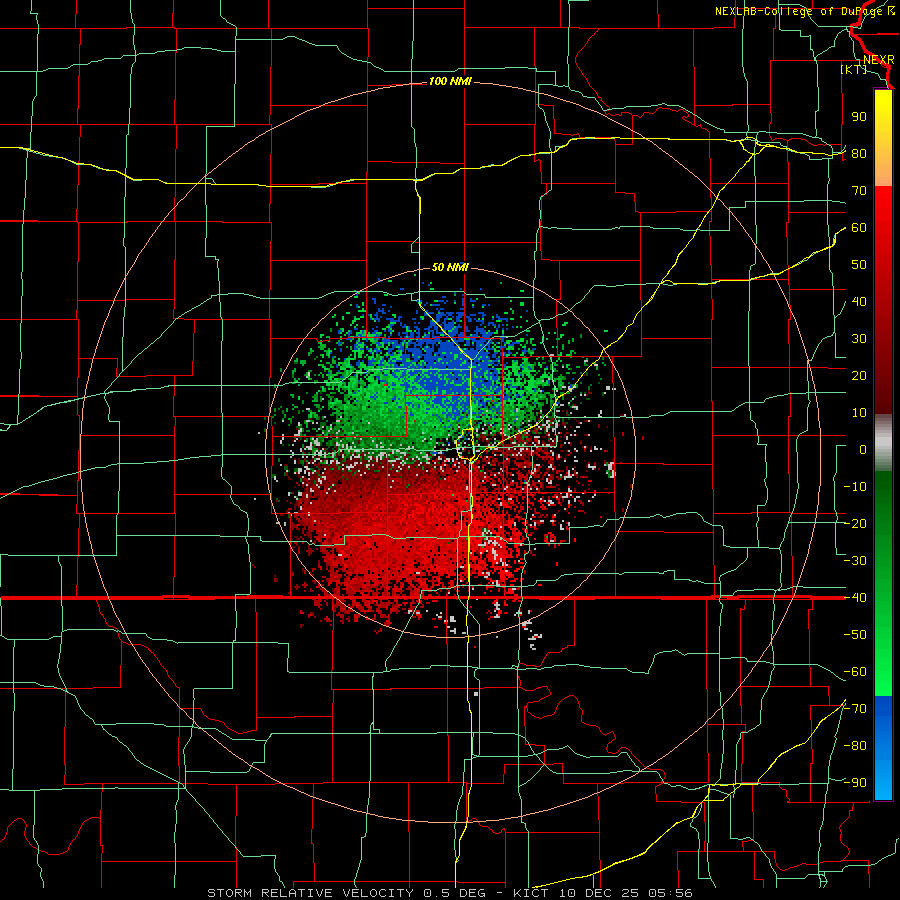Click the positive 10 scale label
Image resolution: width=900 pixels, height=900 pixels.
pos(859,413)
